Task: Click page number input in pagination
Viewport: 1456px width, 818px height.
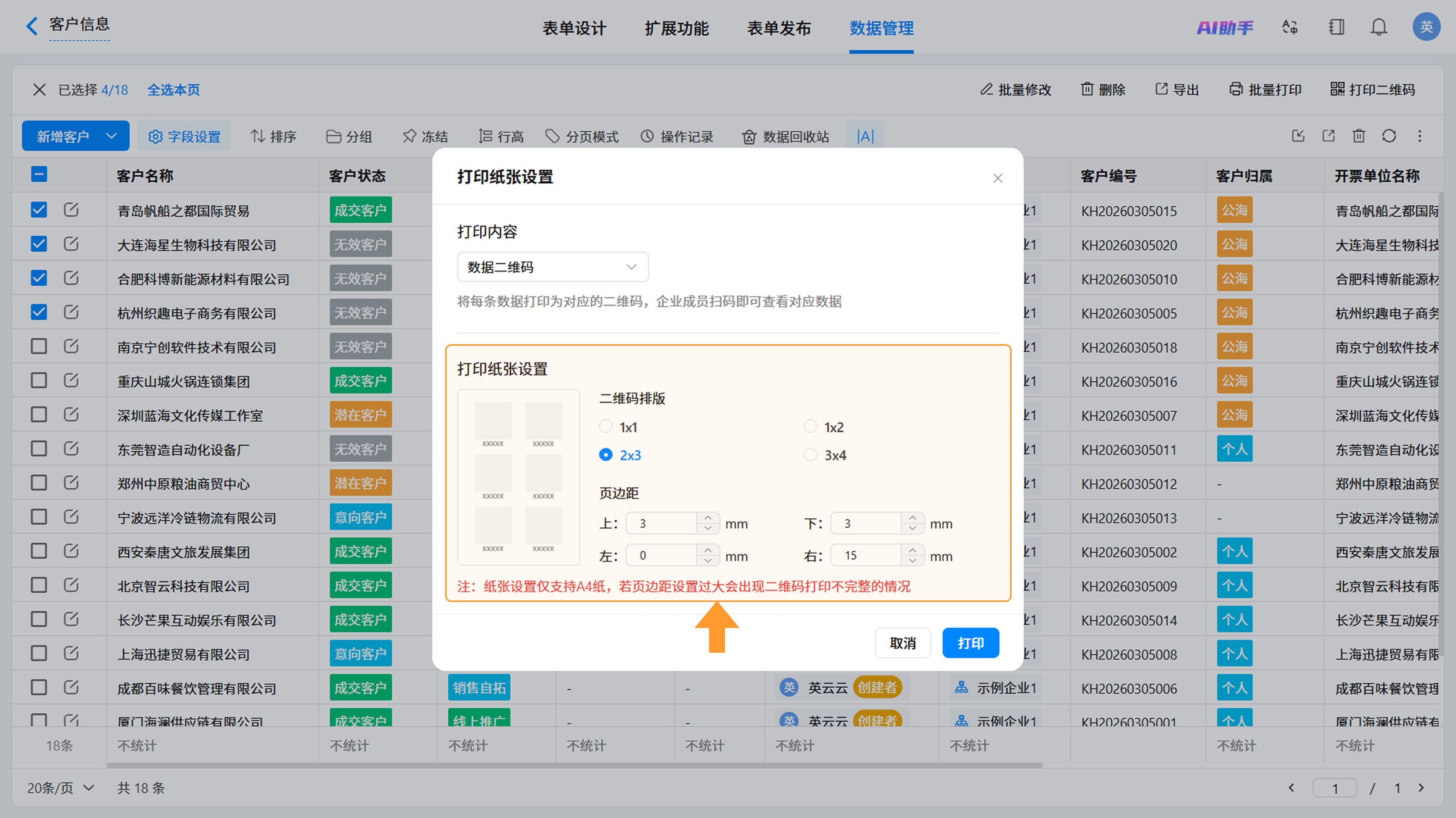Action: (x=1335, y=788)
